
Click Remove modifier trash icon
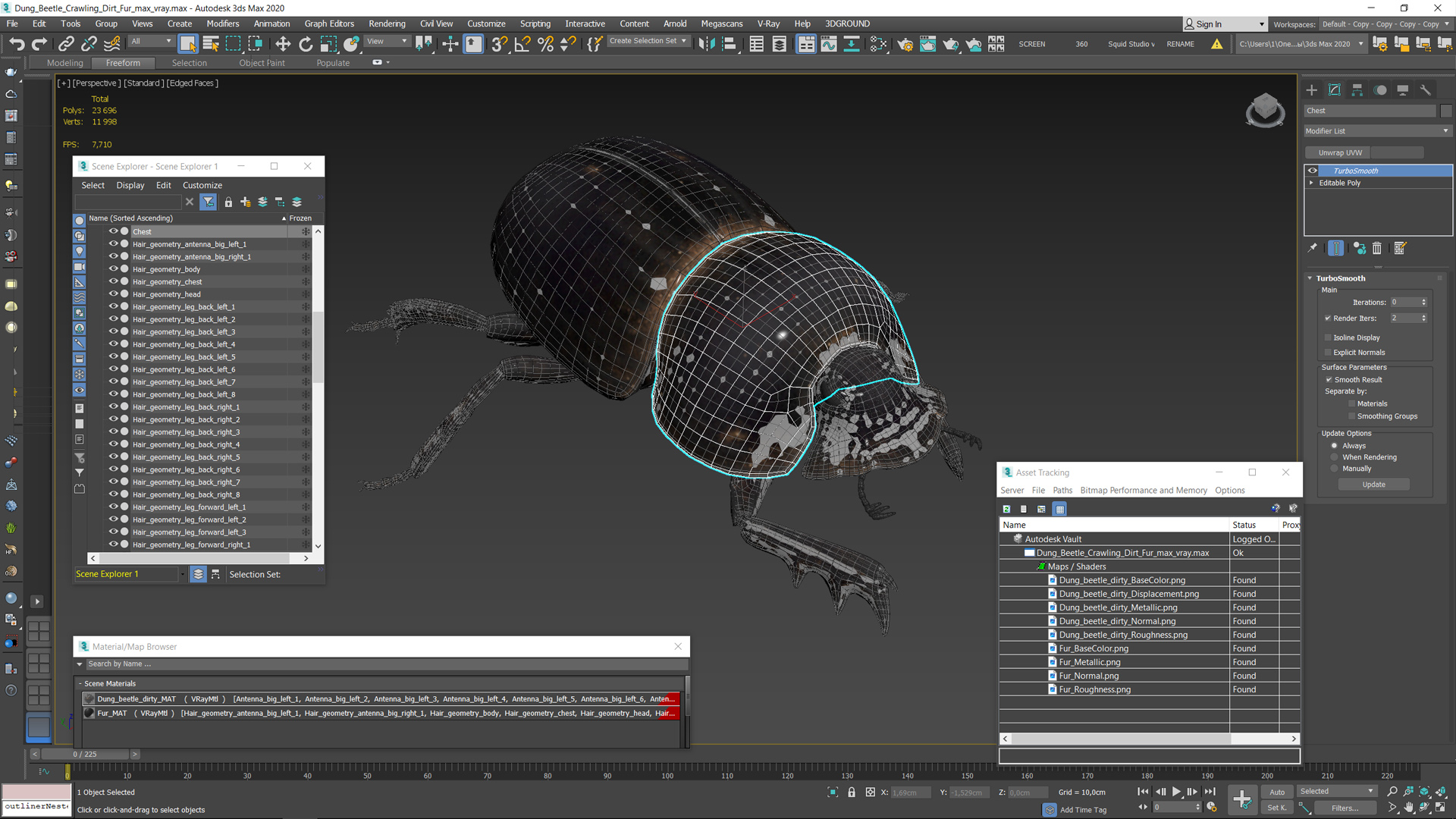1377,248
